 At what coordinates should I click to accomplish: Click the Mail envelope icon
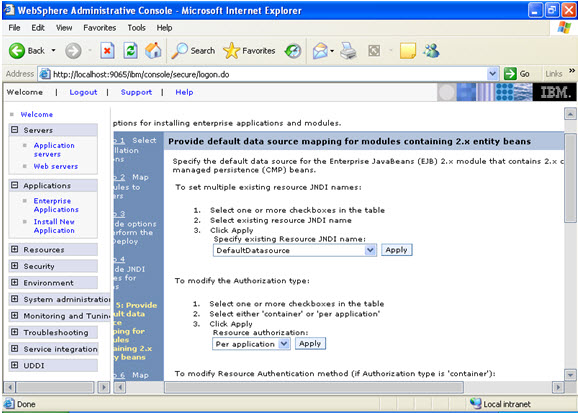(x=320, y=51)
